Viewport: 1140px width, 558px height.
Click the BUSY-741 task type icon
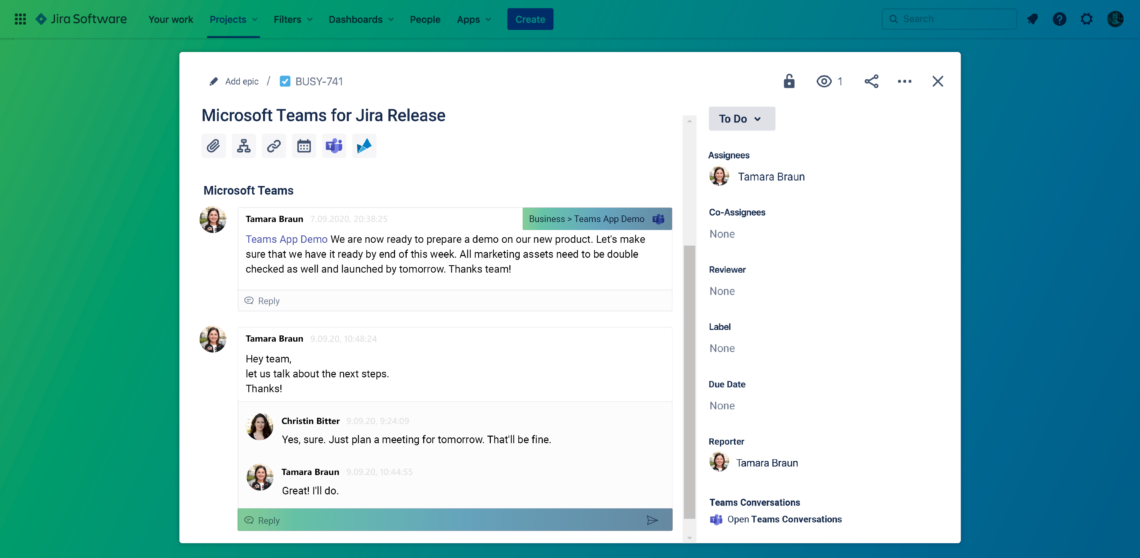click(x=285, y=81)
